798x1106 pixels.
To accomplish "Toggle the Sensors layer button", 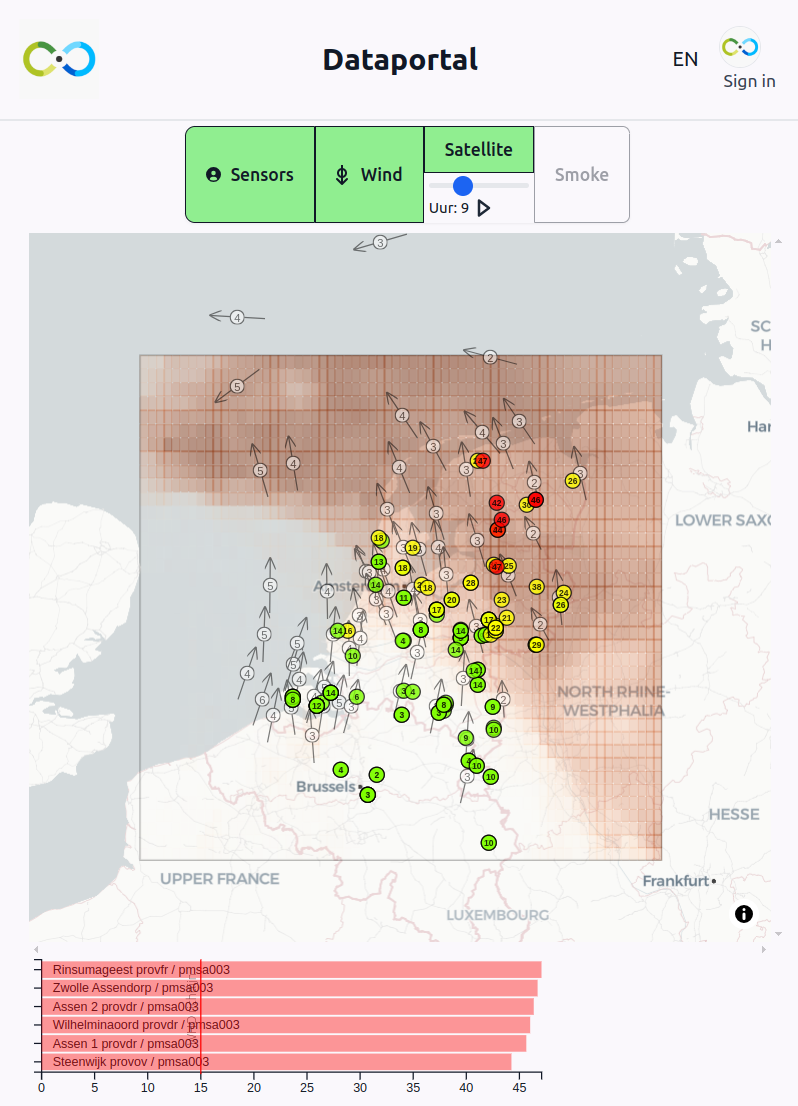I will (x=250, y=175).
